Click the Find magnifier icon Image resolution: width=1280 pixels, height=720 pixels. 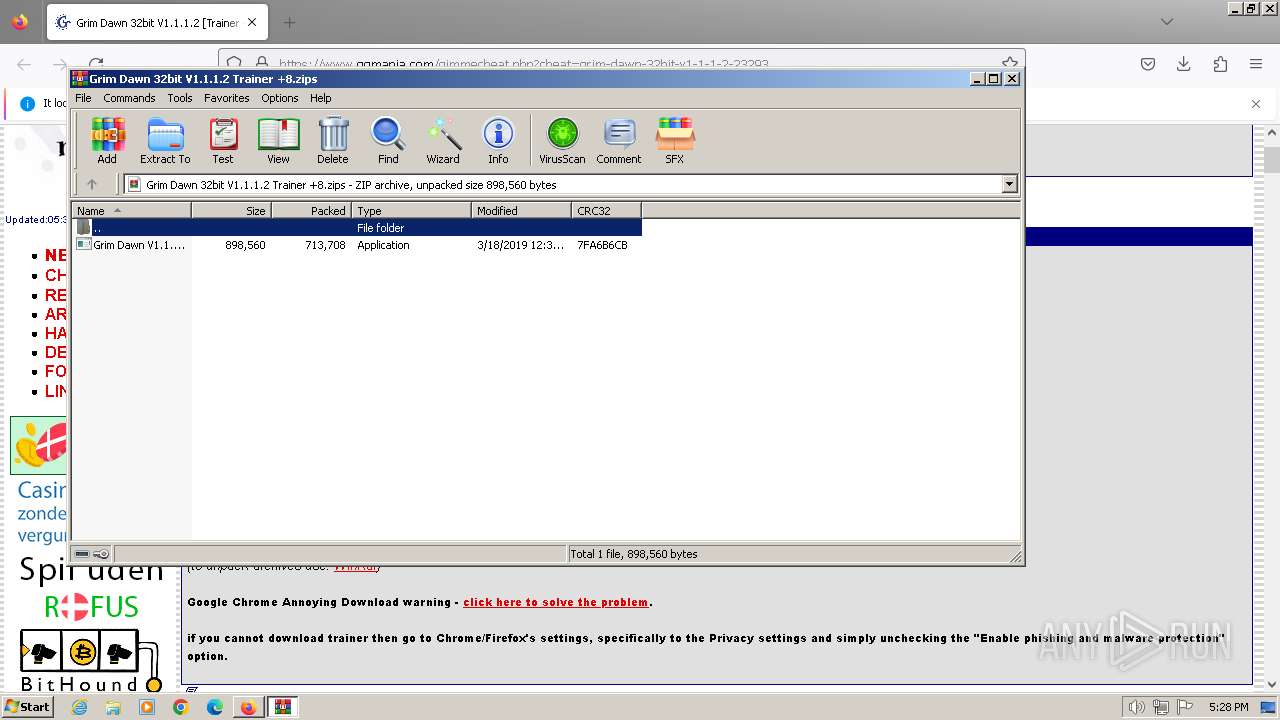pyautogui.click(x=388, y=140)
